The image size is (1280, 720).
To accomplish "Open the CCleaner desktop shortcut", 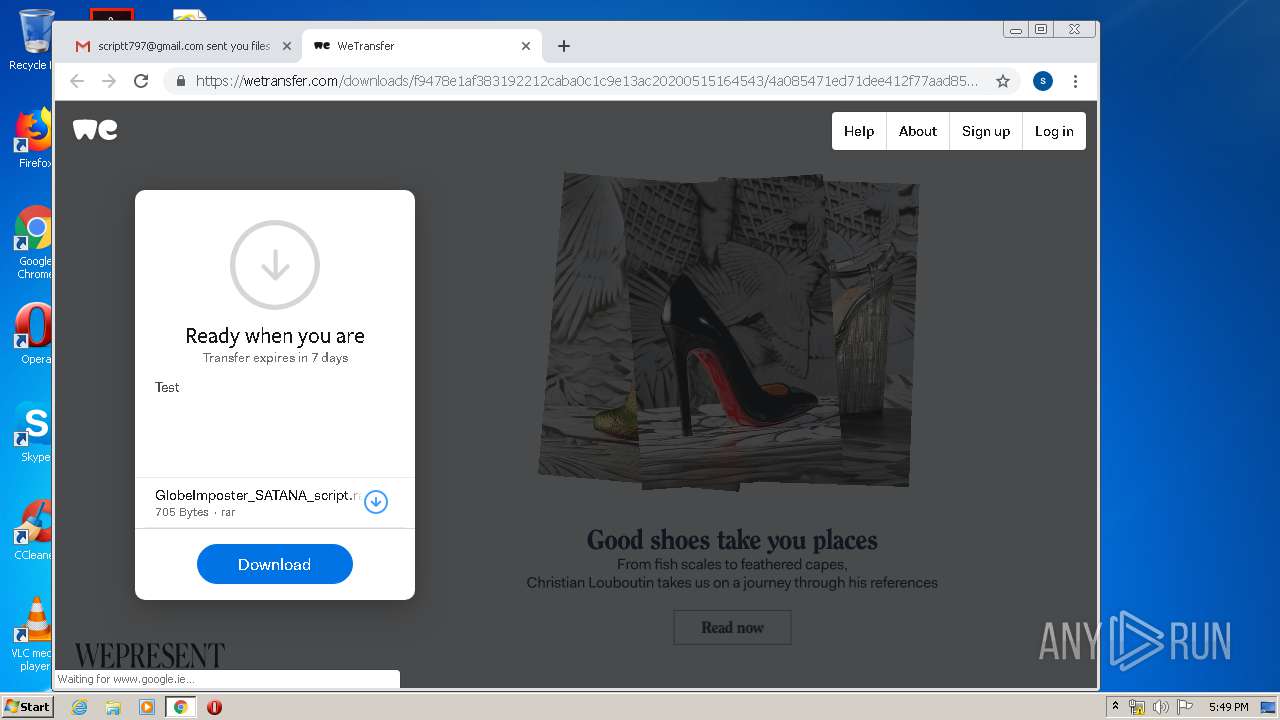I will coord(34,530).
